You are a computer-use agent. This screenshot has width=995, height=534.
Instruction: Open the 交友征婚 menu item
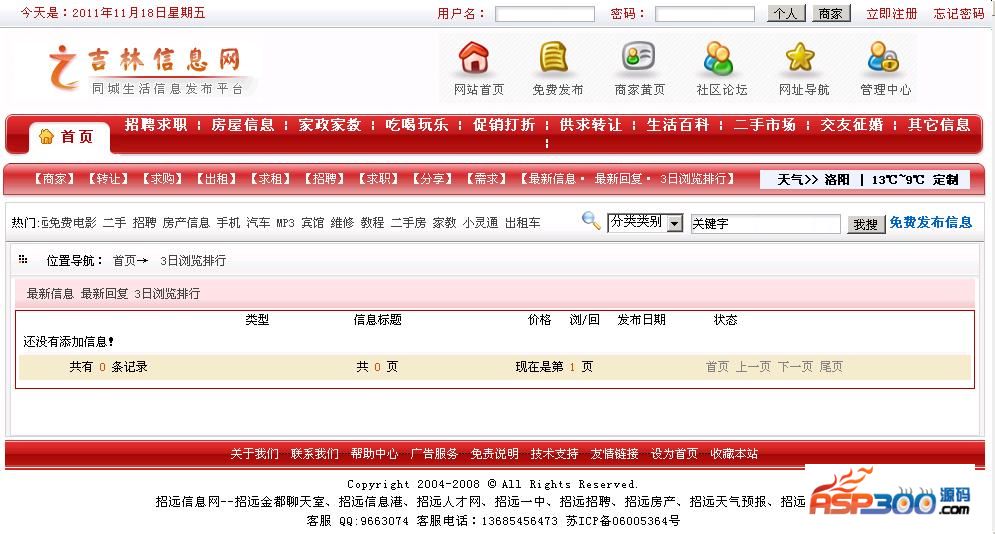[852, 124]
